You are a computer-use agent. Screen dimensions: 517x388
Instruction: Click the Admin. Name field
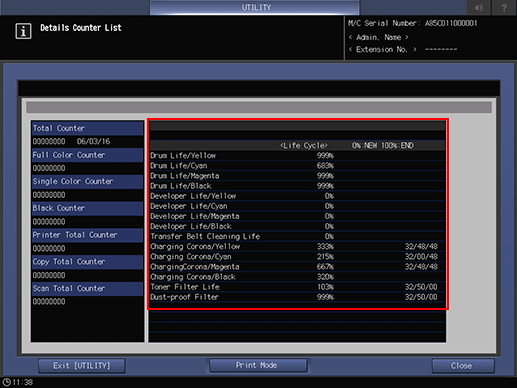379,37
